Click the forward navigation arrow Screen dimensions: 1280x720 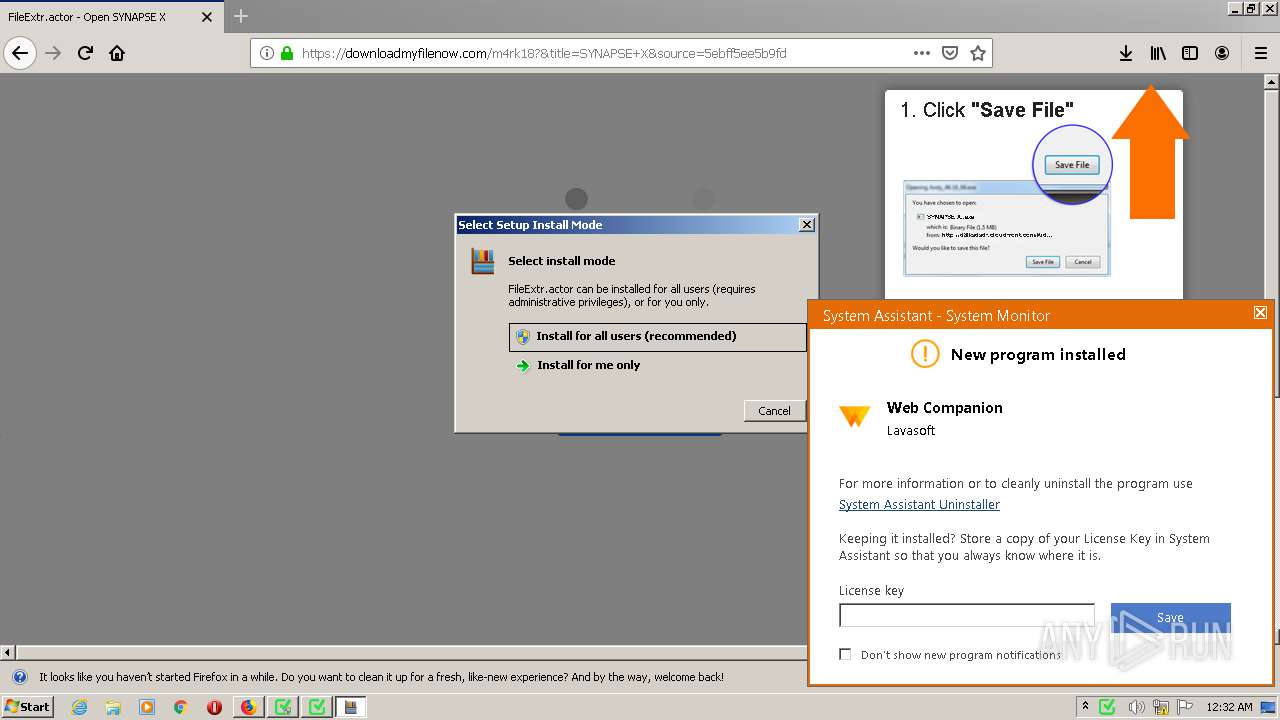pyautogui.click(x=53, y=53)
